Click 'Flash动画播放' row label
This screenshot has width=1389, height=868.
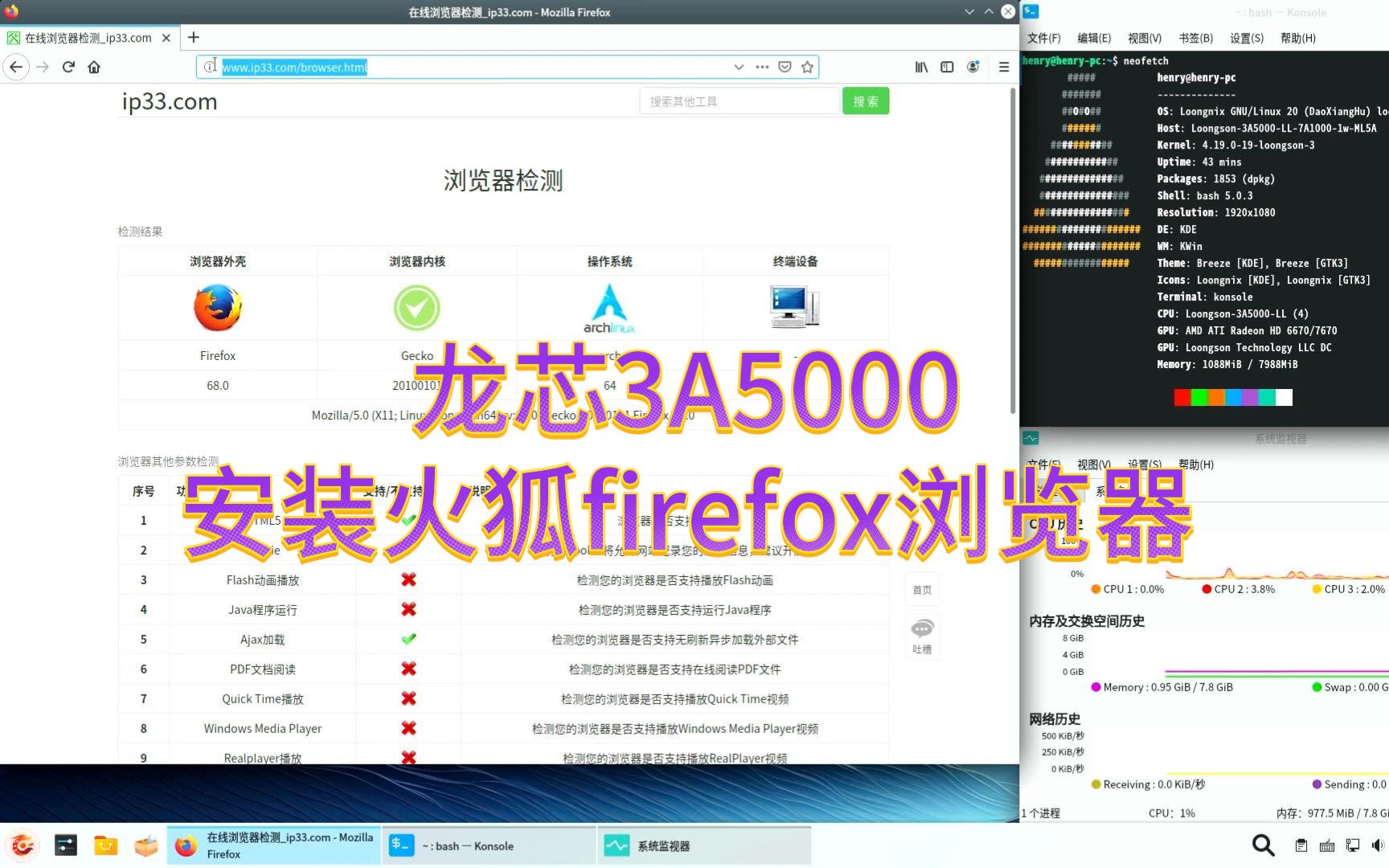pos(263,580)
